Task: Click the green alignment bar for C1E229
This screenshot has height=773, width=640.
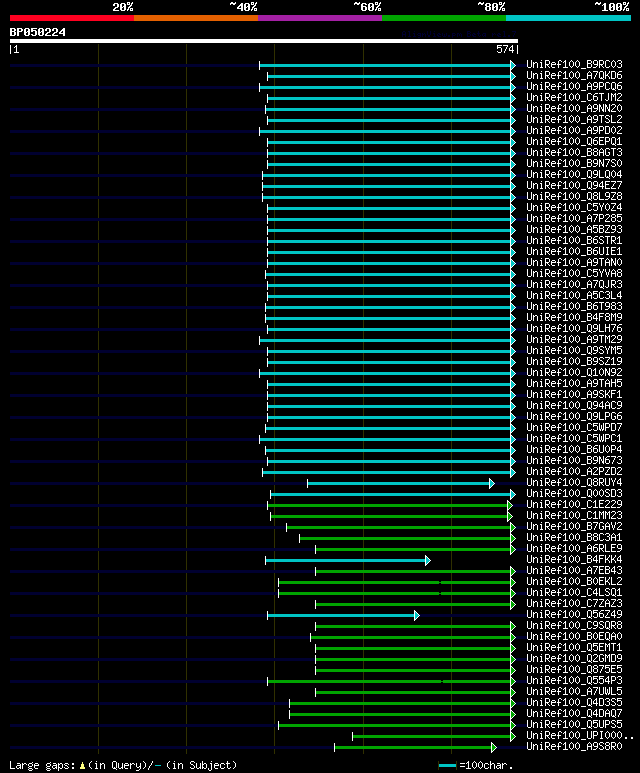Action: 389,505
